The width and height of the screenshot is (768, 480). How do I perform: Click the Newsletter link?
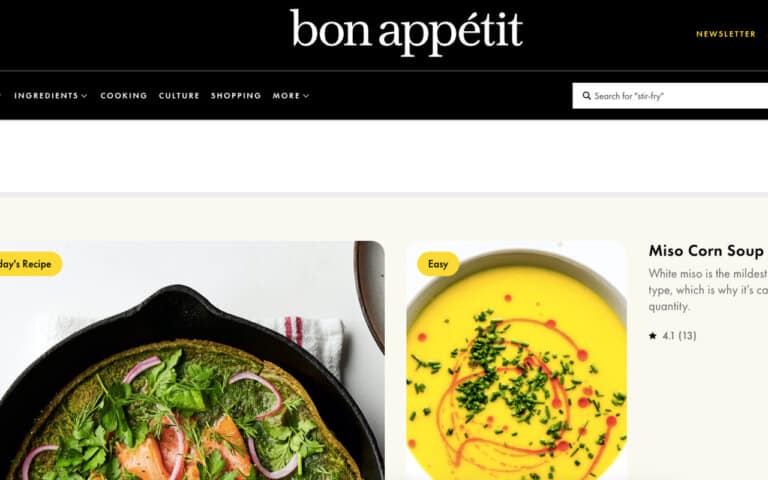(726, 34)
